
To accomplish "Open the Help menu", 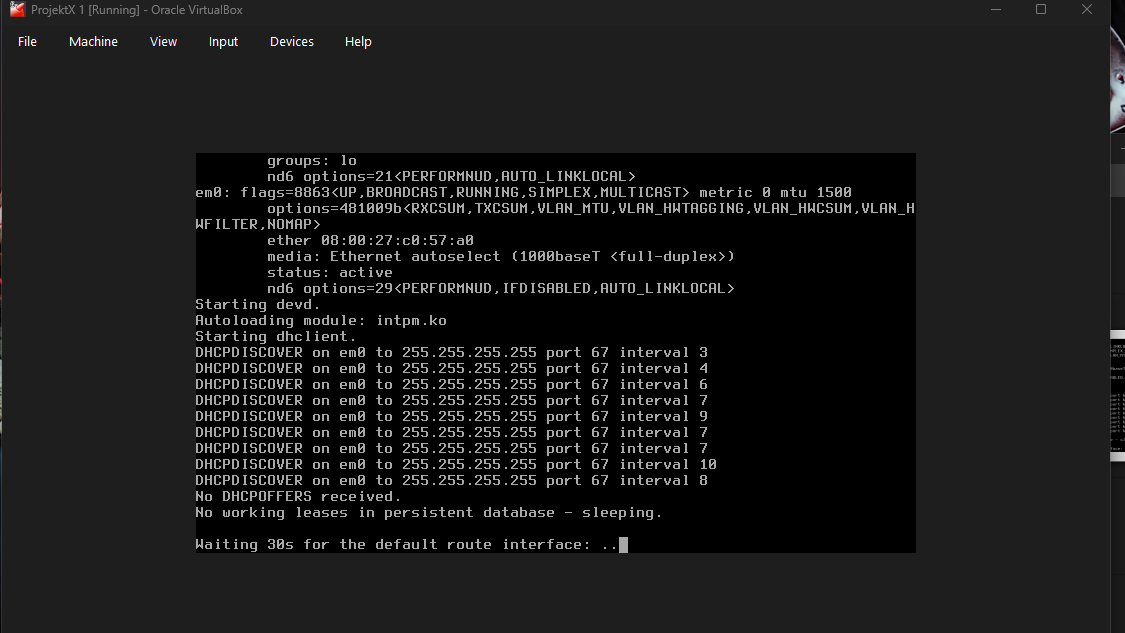I will pyautogui.click(x=358, y=41).
